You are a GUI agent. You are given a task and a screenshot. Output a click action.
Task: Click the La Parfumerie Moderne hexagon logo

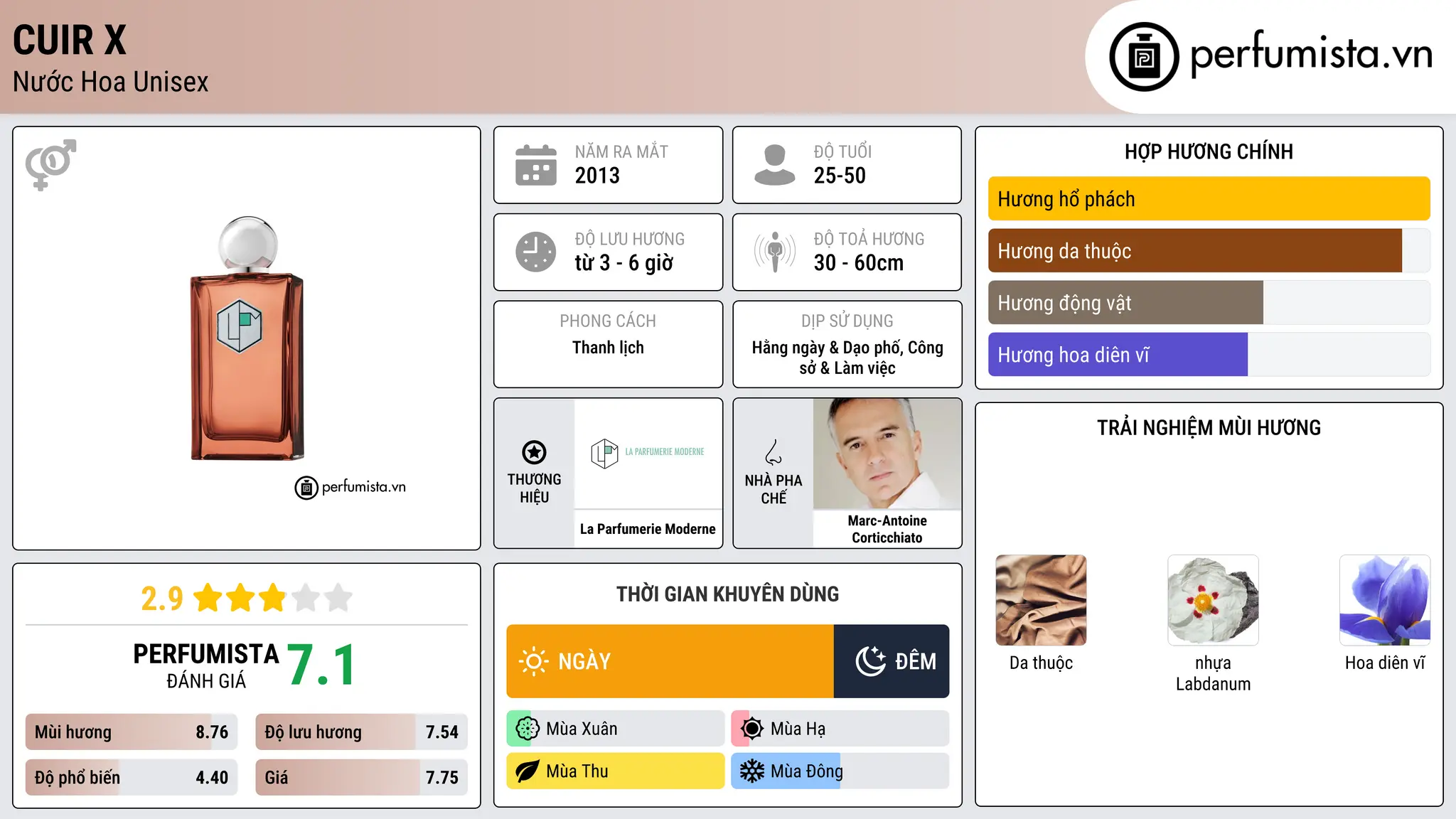click(604, 453)
